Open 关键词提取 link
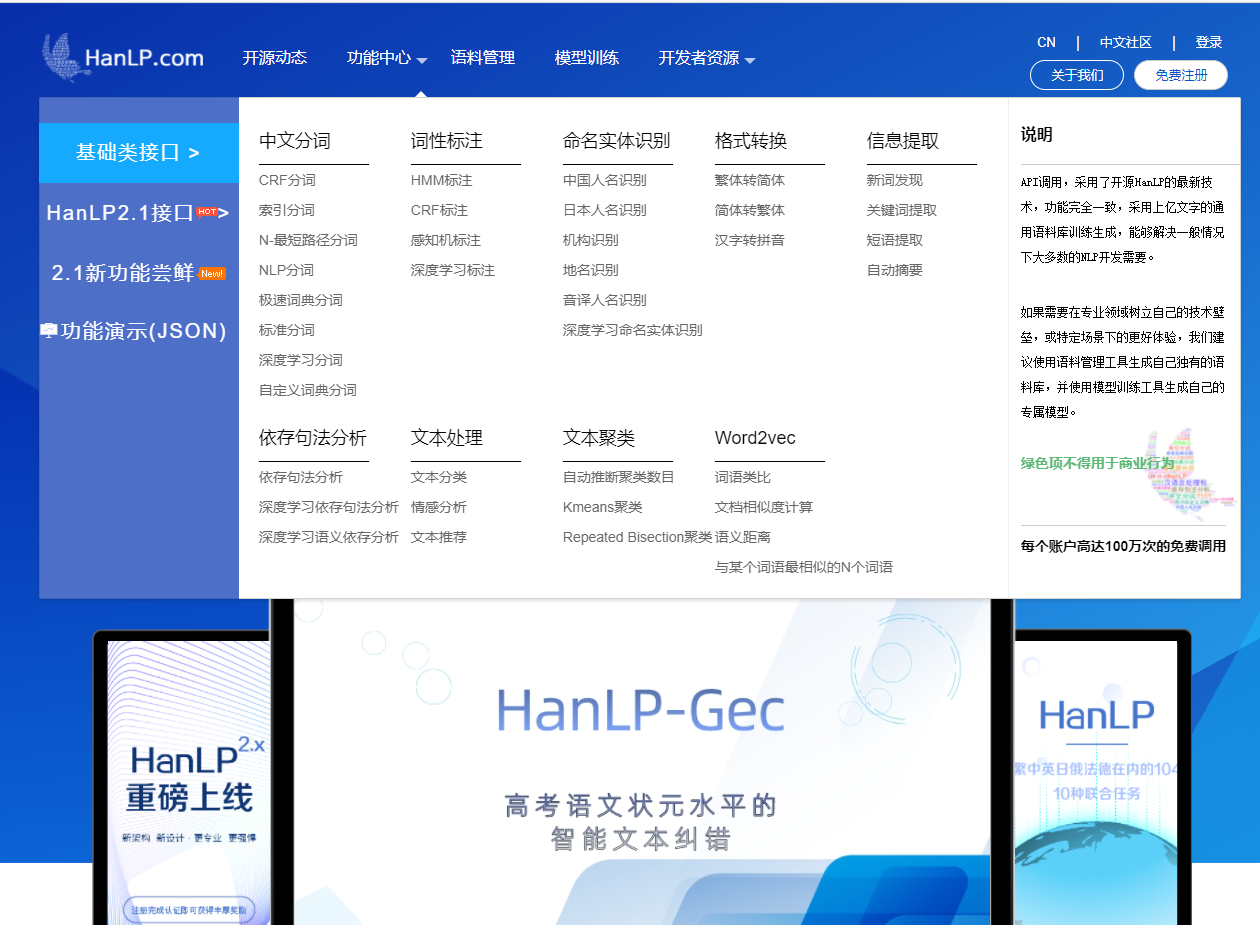Image resolution: width=1260 pixels, height=925 pixels. click(x=902, y=210)
